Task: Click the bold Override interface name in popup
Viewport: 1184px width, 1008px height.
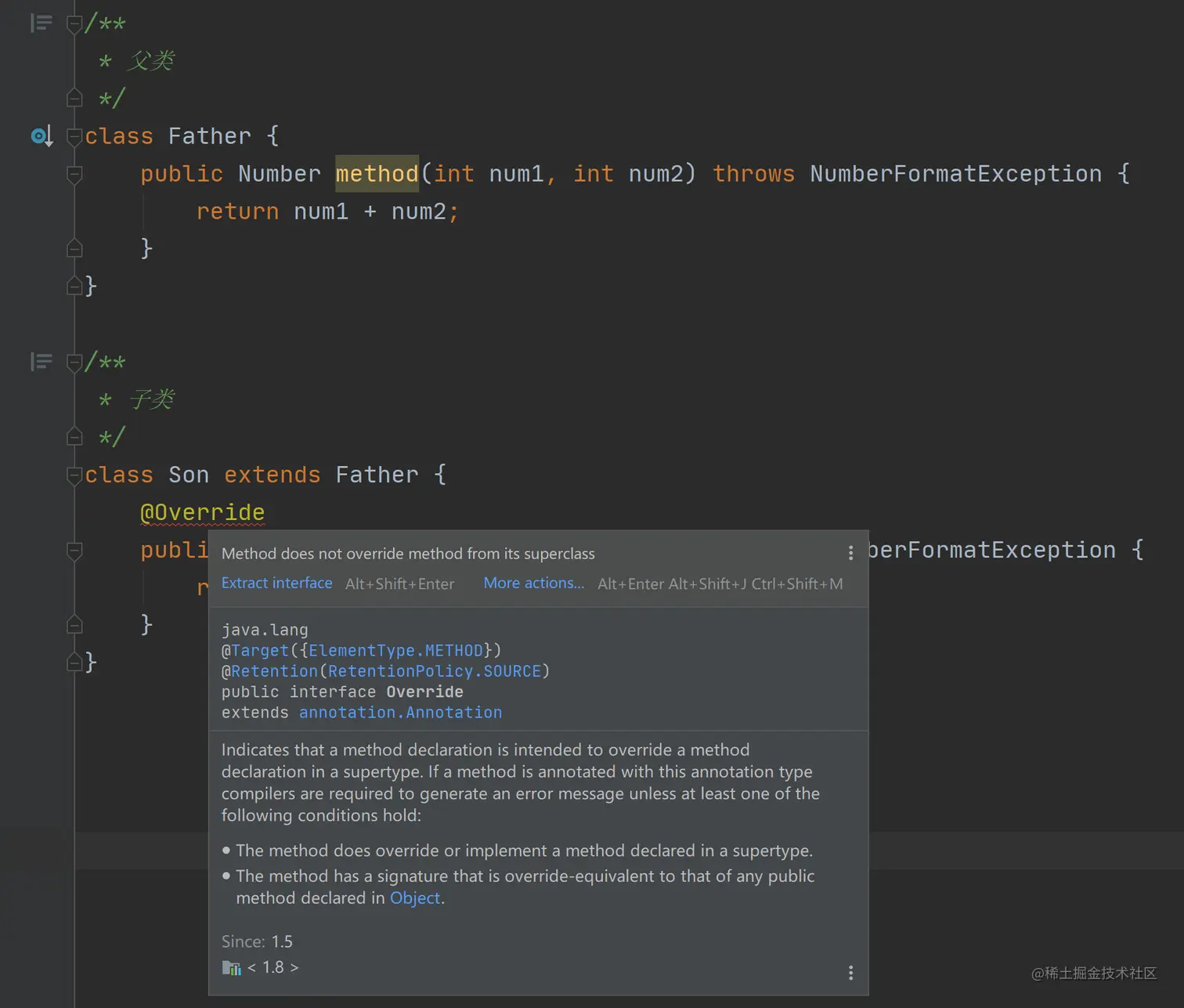Action: click(424, 692)
